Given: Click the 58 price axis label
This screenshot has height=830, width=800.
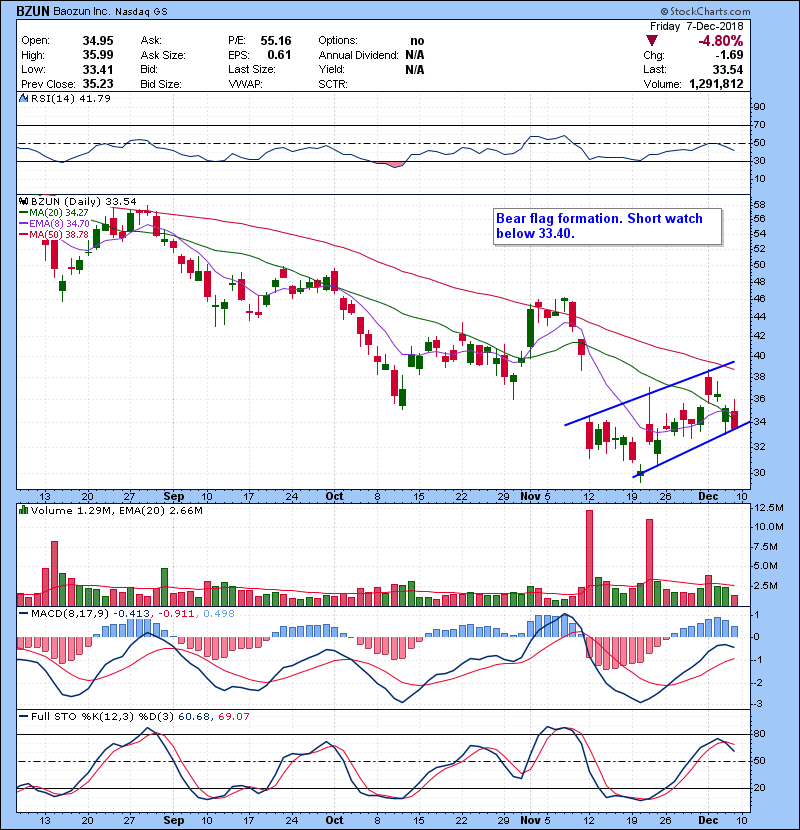Looking at the screenshot, I should click(x=759, y=204).
